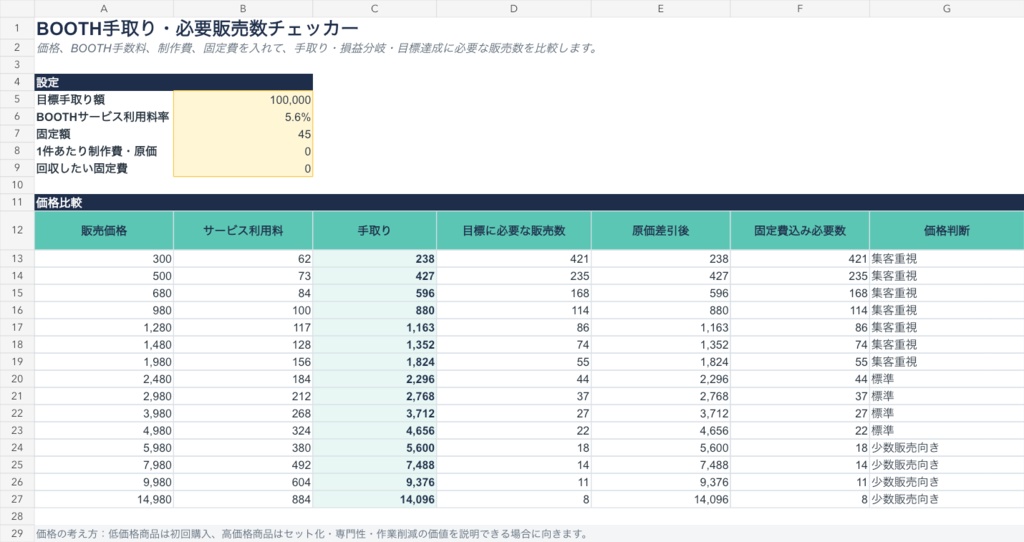Select row 12 header number
The image size is (1024, 542).
[x=17, y=230]
